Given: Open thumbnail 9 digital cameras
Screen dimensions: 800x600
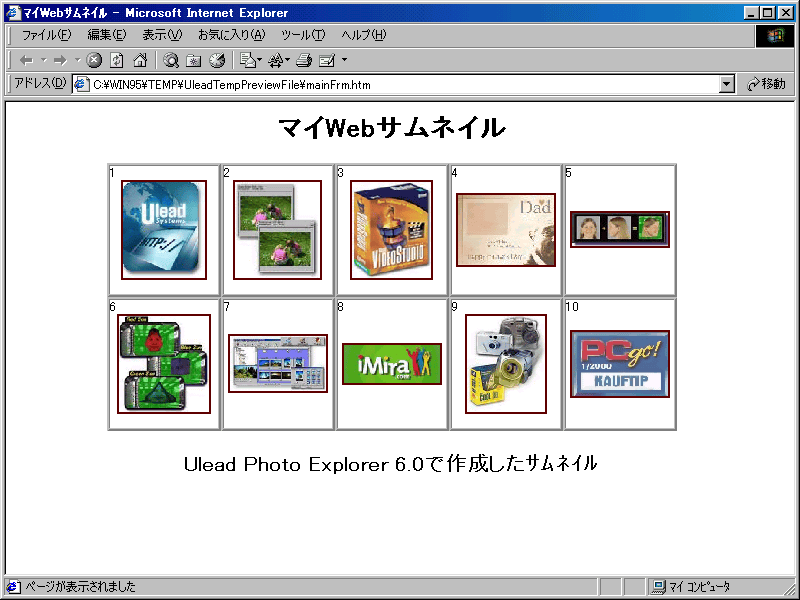Looking at the screenshot, I should tap(506, 364).
